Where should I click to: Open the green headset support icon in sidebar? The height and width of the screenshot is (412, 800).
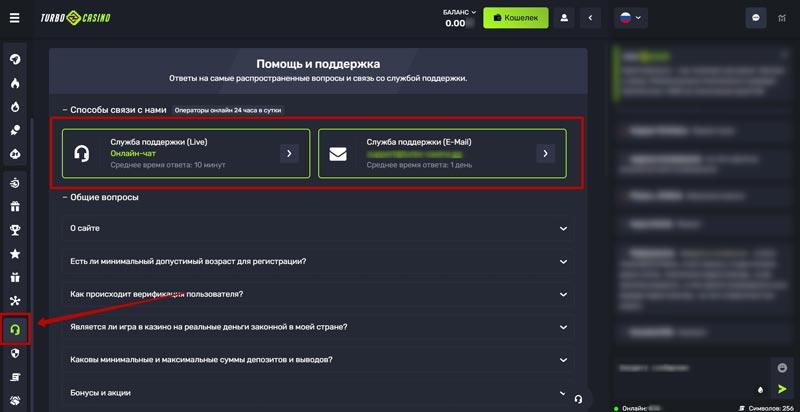[15, 330]
